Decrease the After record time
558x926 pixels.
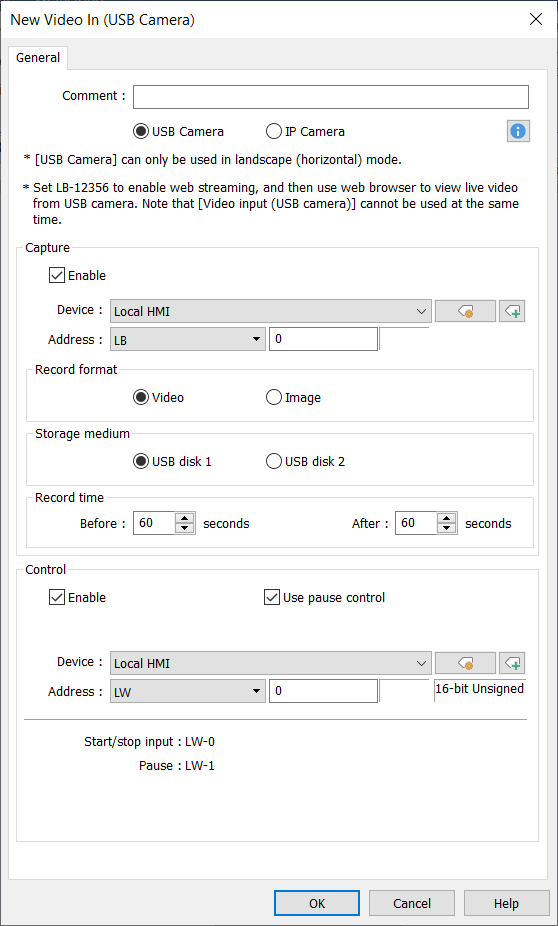click(447, 529)
